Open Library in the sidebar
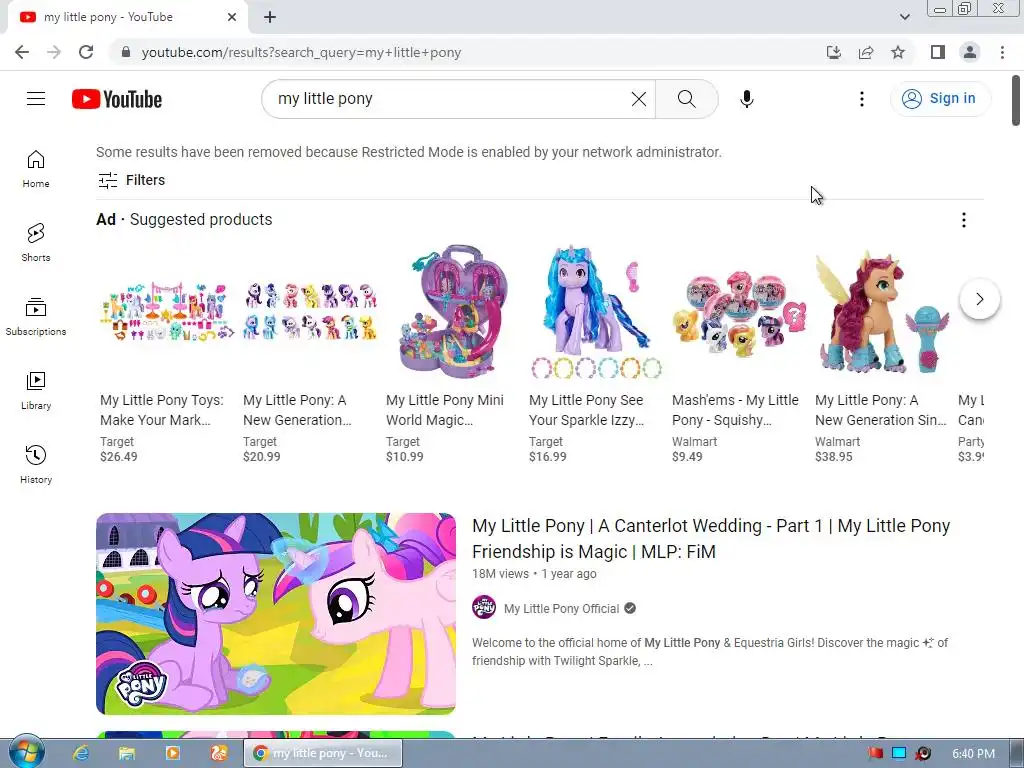Image resolution: width=1024 pixels, height=768 pixels. click(x=36, y=391)
